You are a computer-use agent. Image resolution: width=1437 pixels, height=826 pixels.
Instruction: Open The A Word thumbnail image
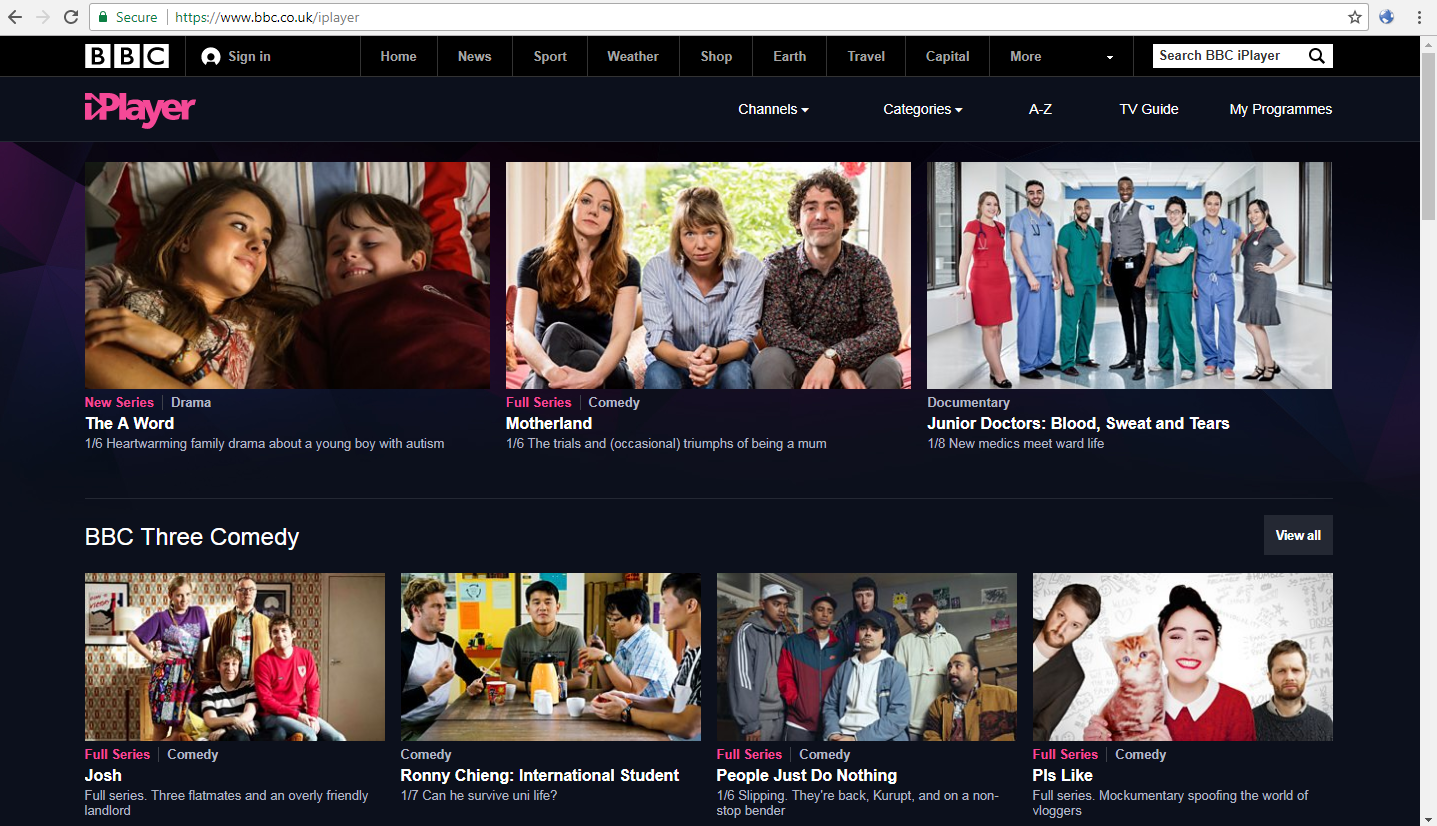coord(287,275)
